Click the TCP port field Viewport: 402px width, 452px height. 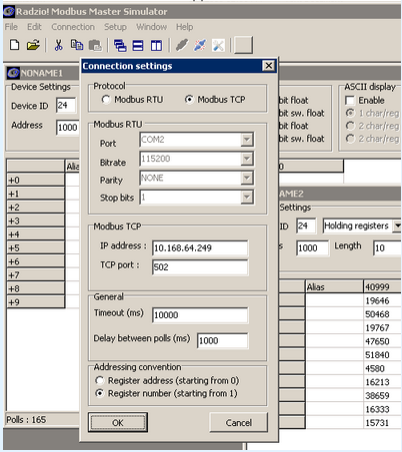tap(200, 267)
